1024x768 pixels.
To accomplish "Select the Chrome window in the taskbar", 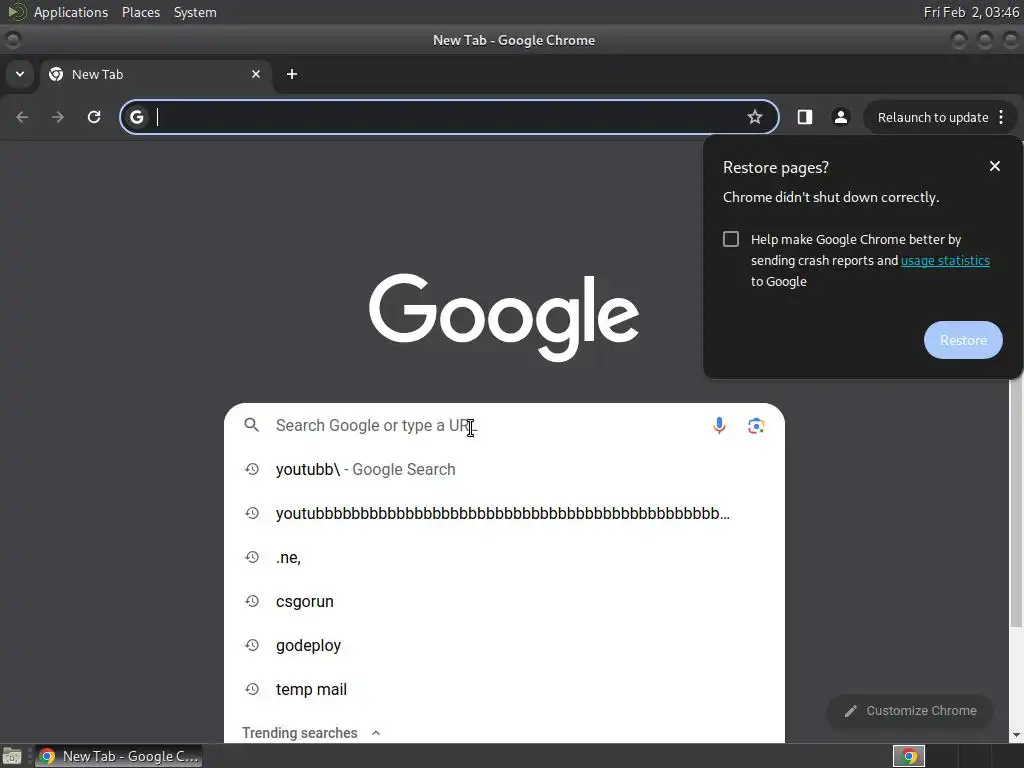I will pyautogui.click(x=118, y=756).
